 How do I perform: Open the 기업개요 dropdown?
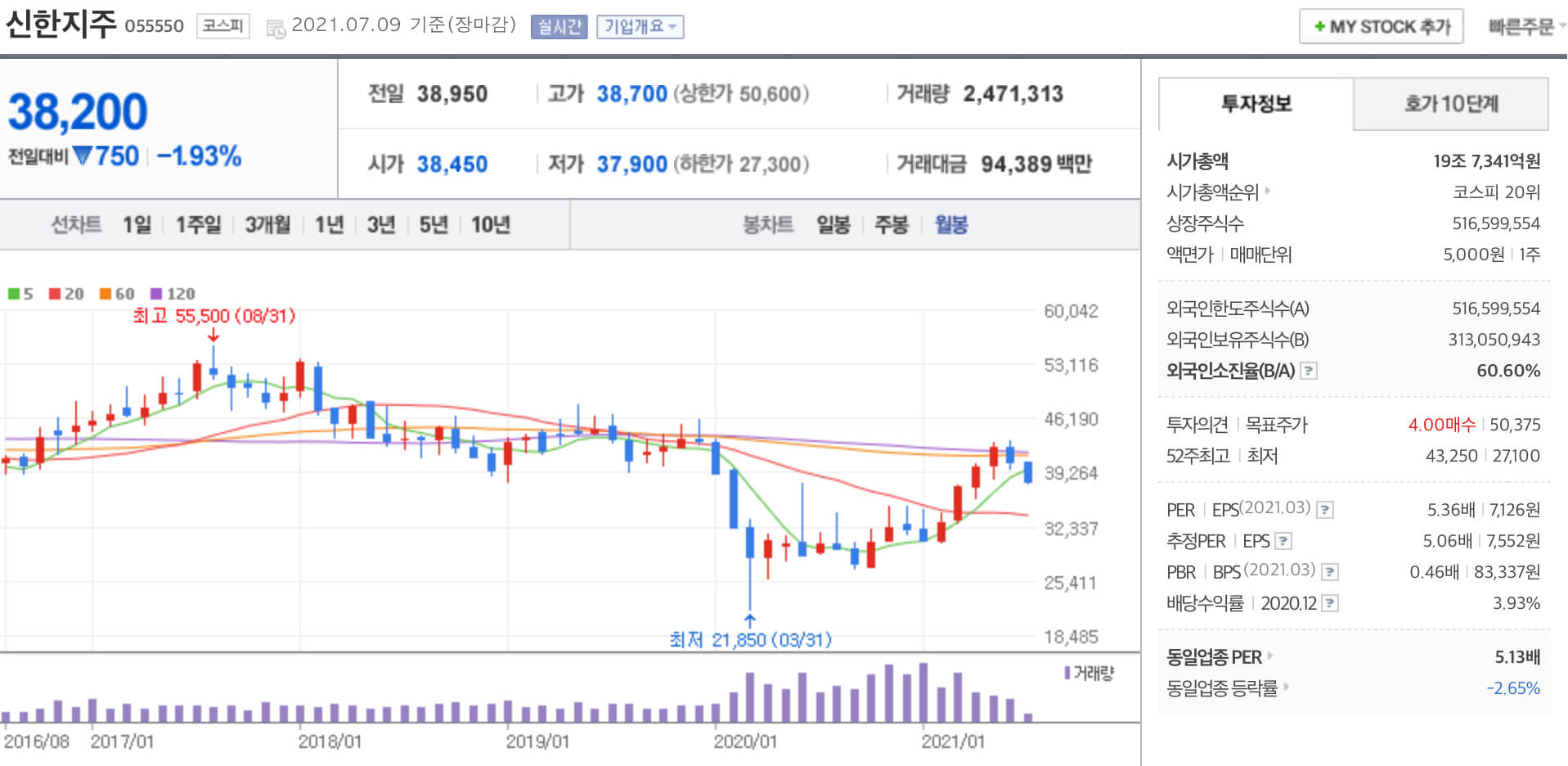pyautogui.click(x=640, y=27)
